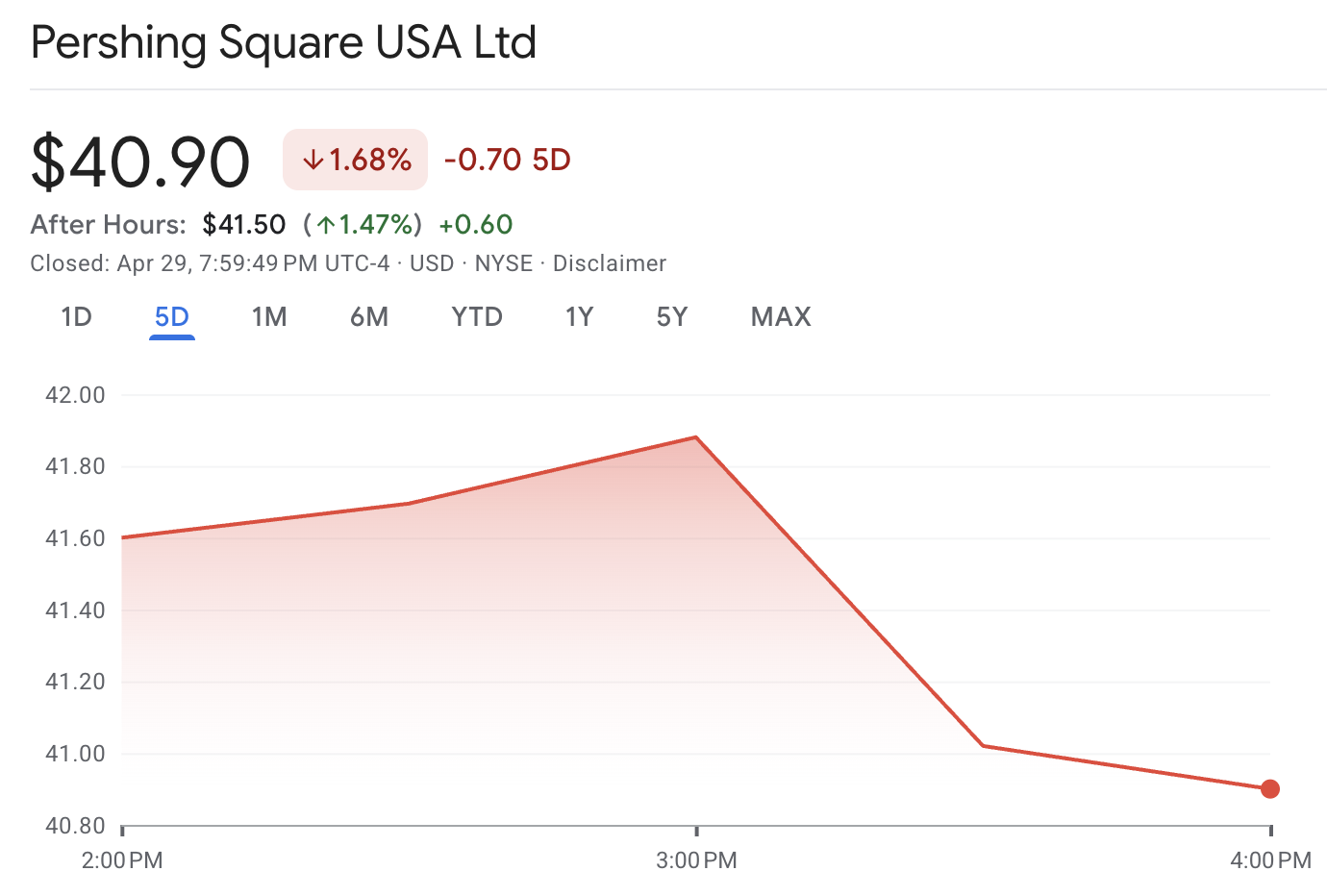Click the red downward arrow in the decline badge
This screenshot has height=896, width=1327.
313,160
